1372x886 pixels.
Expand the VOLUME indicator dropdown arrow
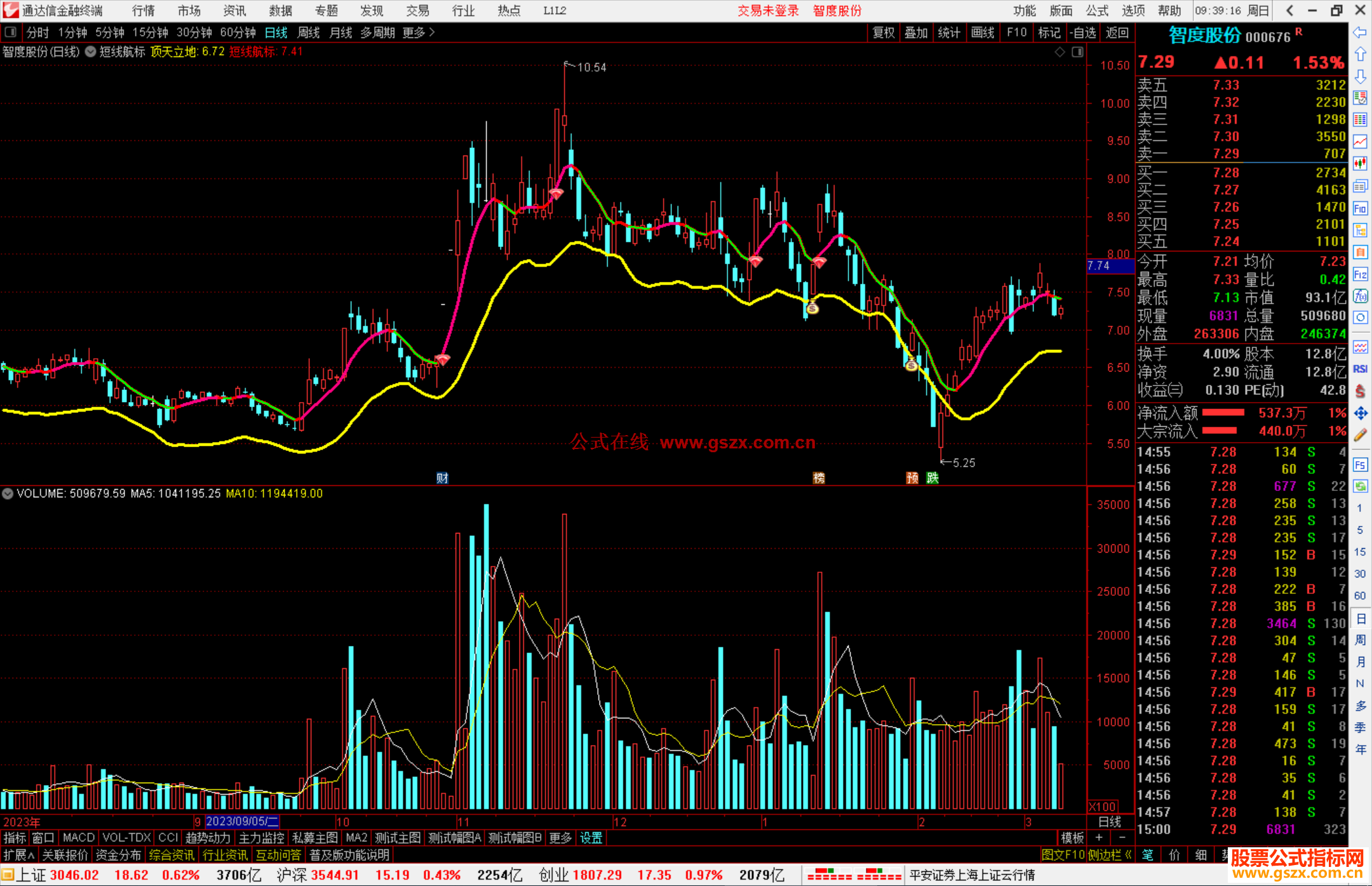[x=8, y=493]
